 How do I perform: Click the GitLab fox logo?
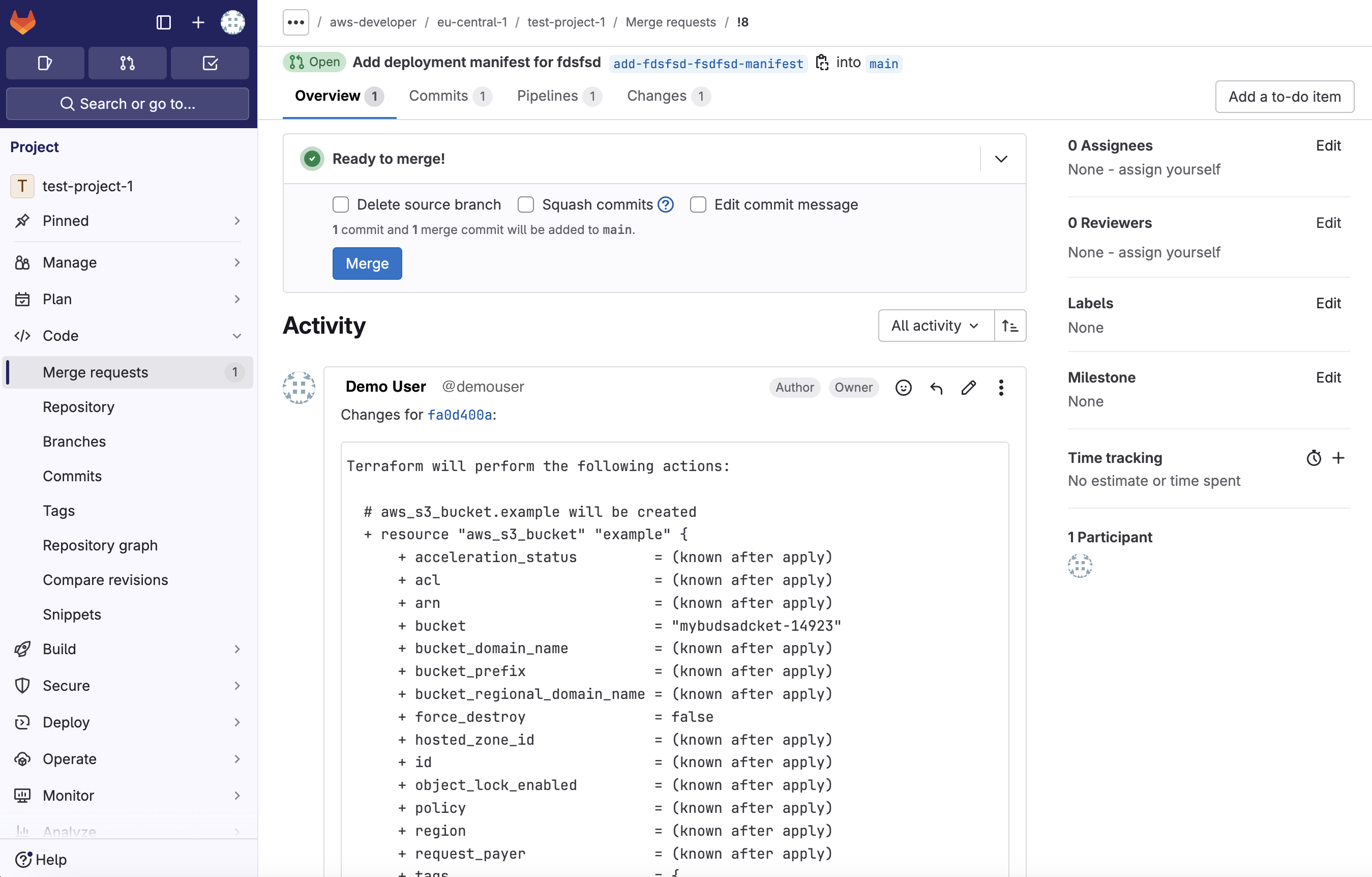23,22
